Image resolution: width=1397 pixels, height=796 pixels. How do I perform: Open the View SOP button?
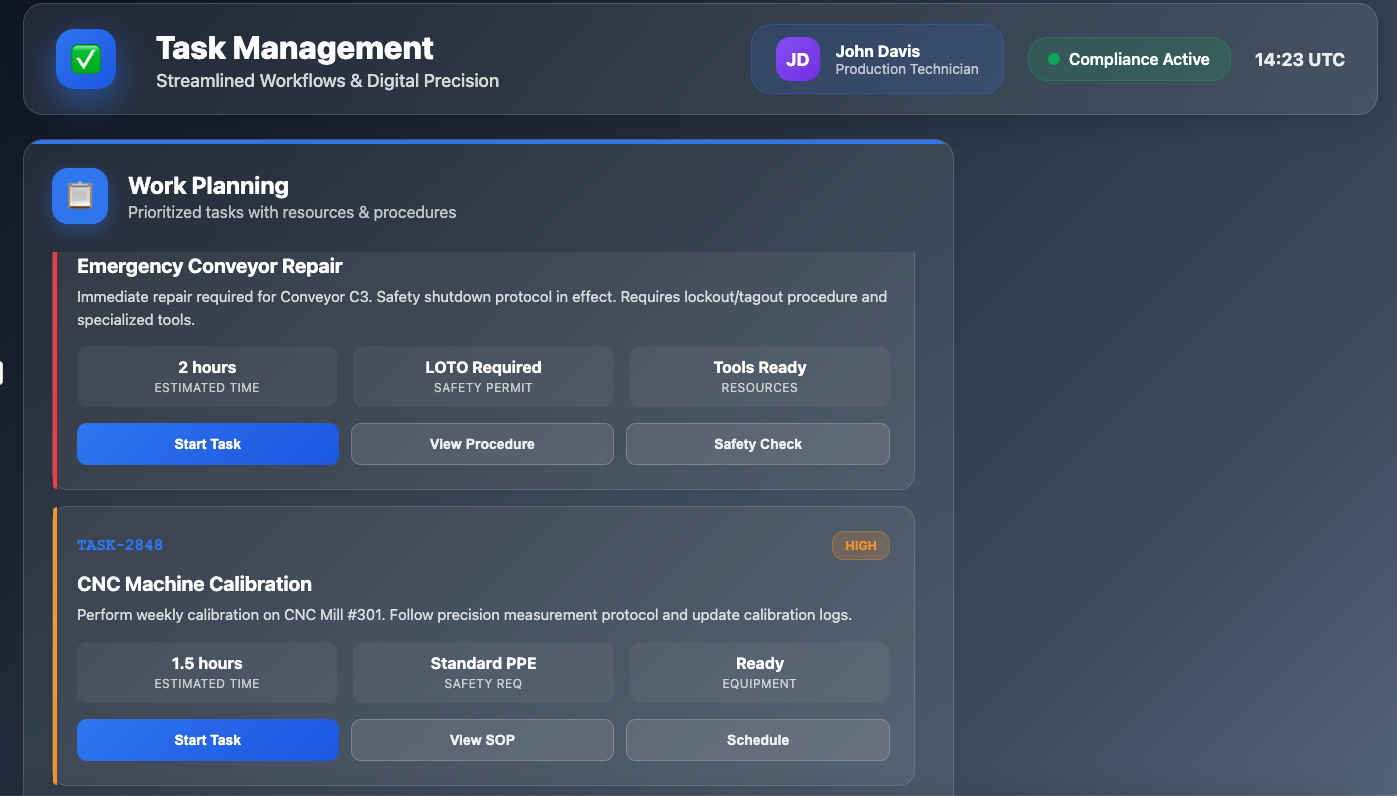[x=482, y=740]
